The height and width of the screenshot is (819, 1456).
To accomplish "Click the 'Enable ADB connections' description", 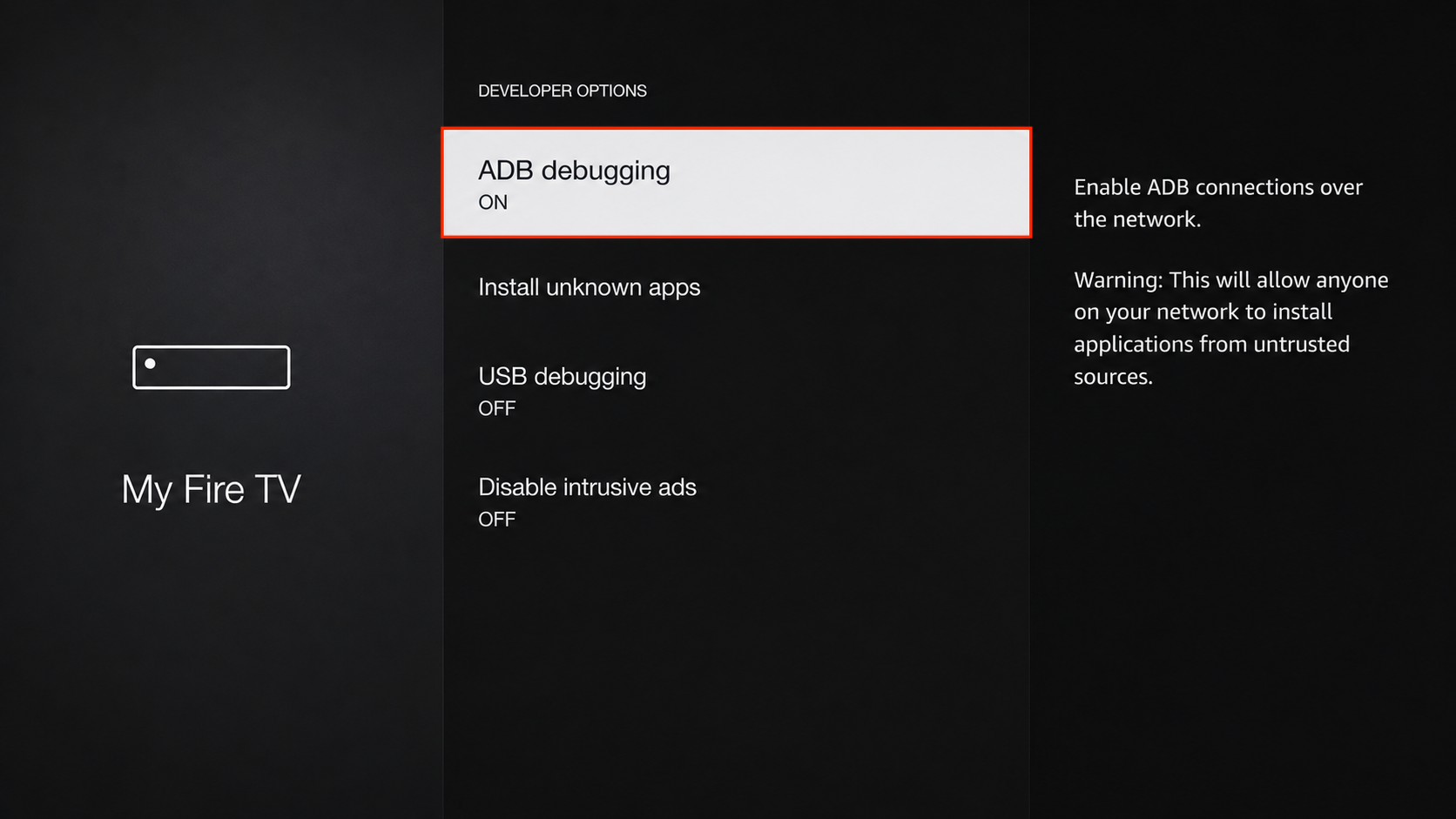I will tap(1218, 203).
